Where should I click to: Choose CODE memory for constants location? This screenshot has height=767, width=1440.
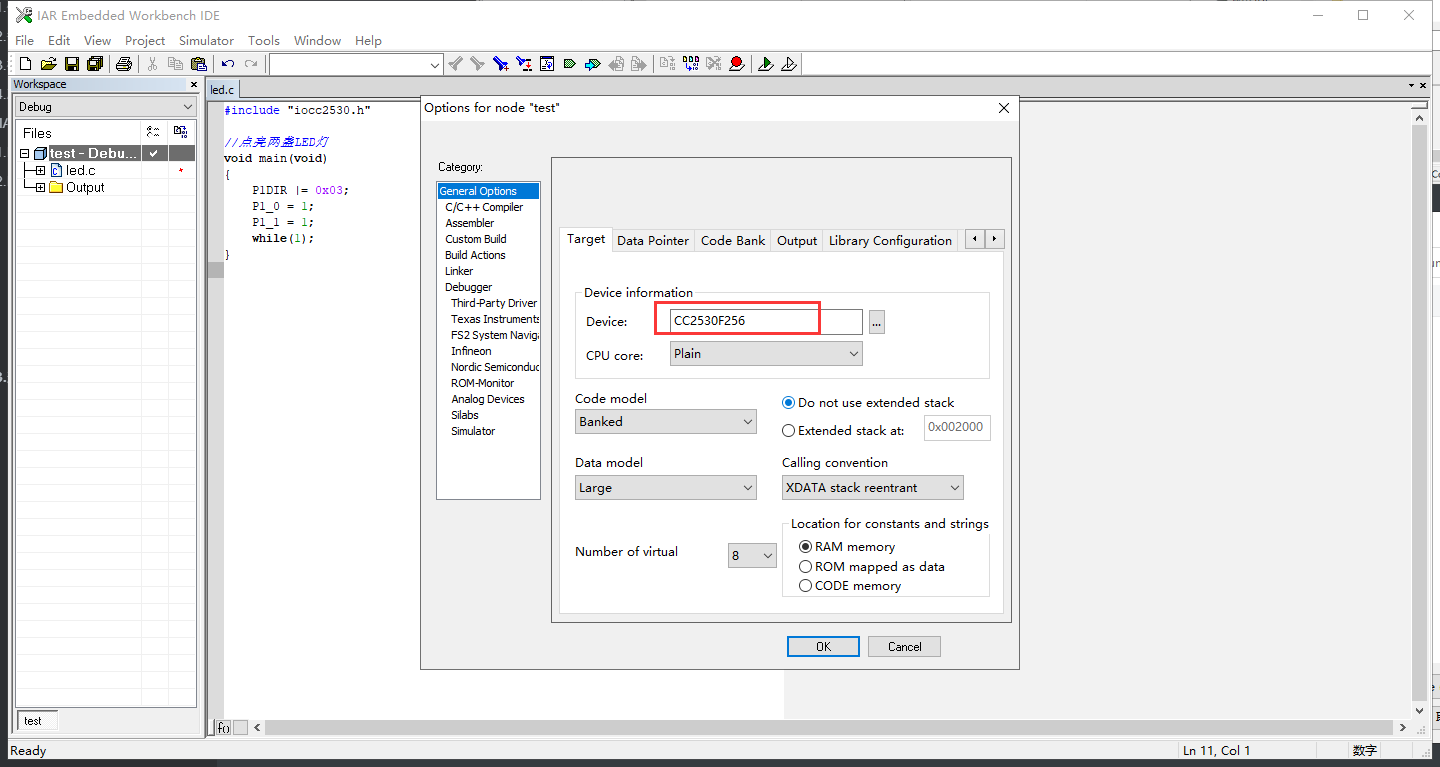pos(805,586)
